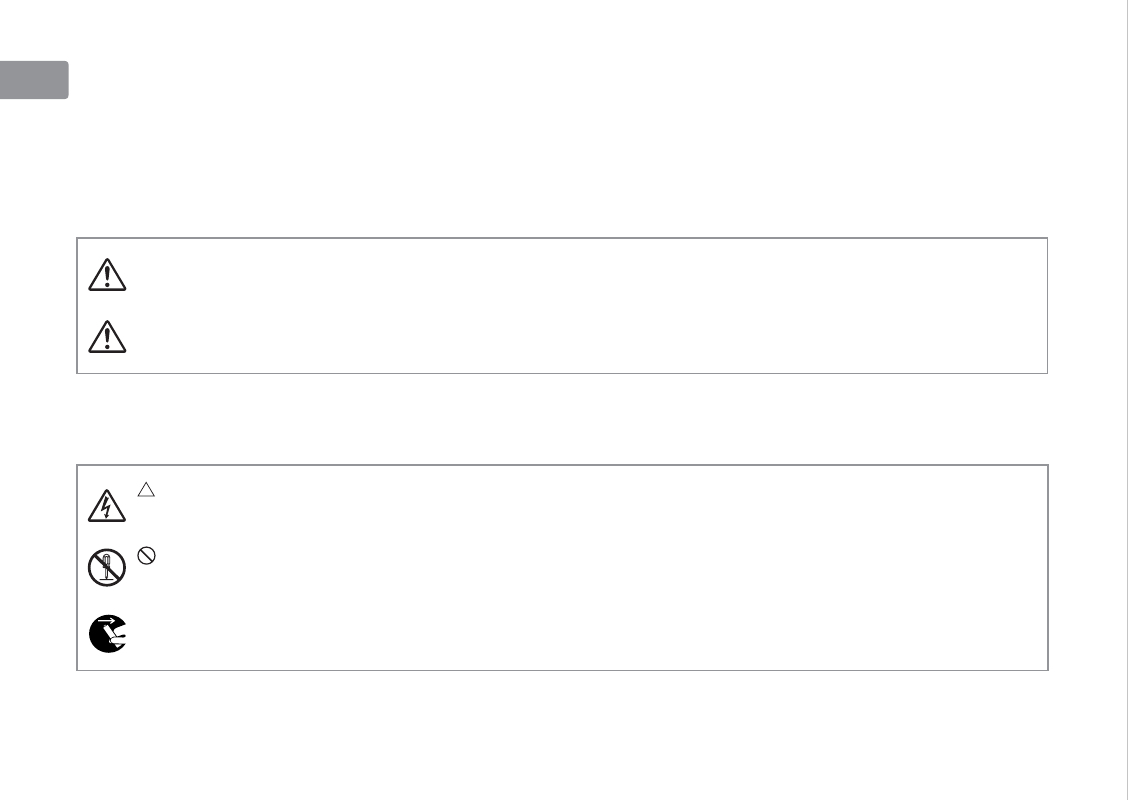The width and height of the screenshot is (1128, 800).
Task: Click the lower exclamation warning triangle
Action: [107, 337]
